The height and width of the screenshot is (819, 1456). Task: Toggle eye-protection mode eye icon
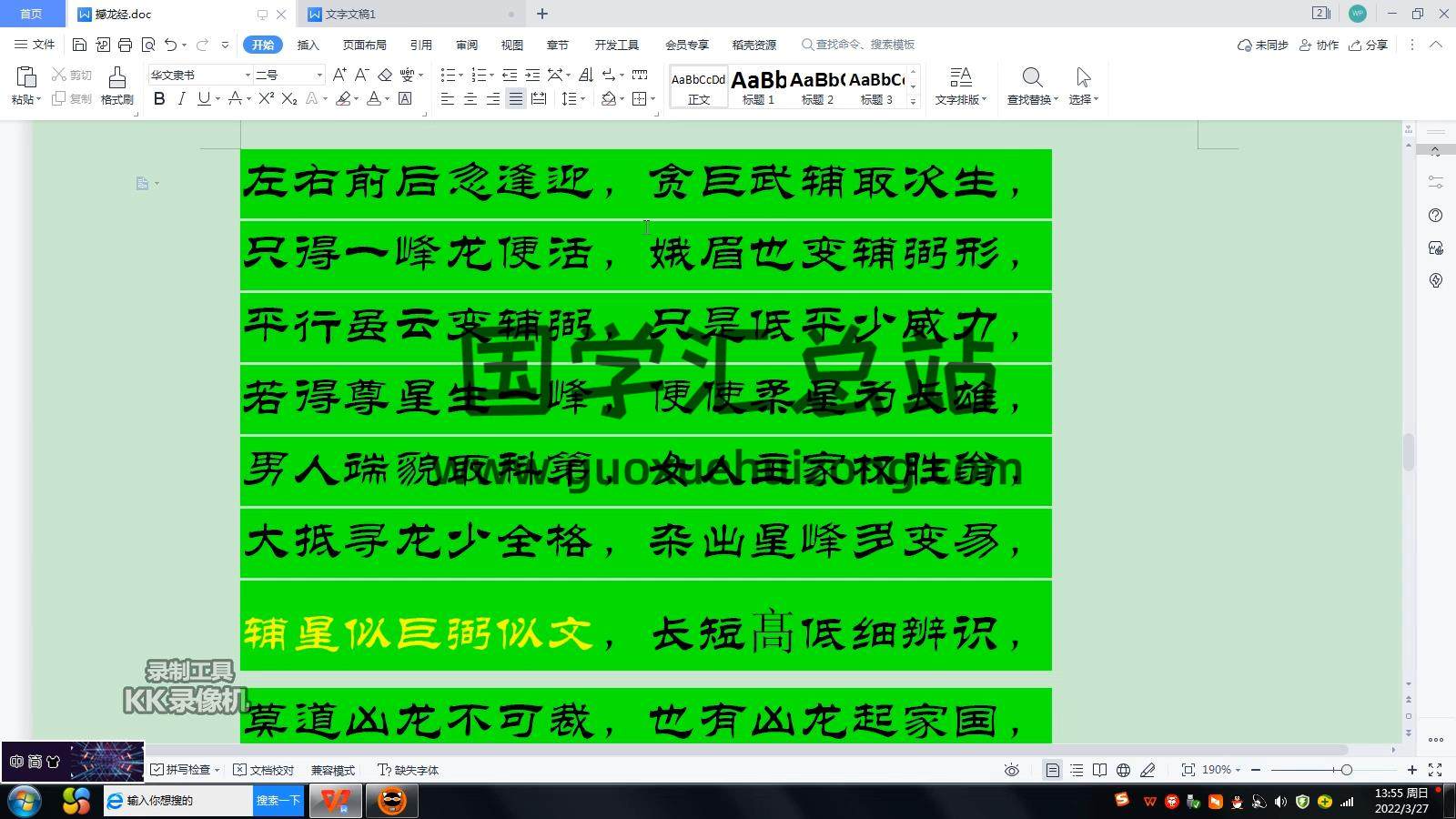(x=1011, y=770)
